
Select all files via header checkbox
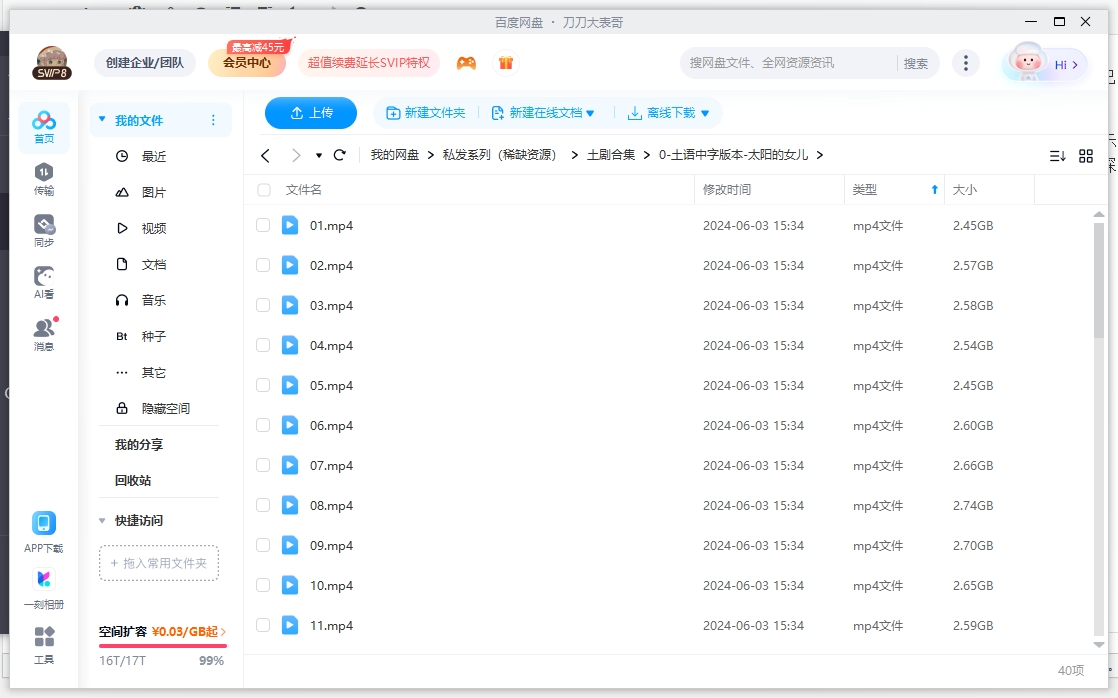coord(264,189)
